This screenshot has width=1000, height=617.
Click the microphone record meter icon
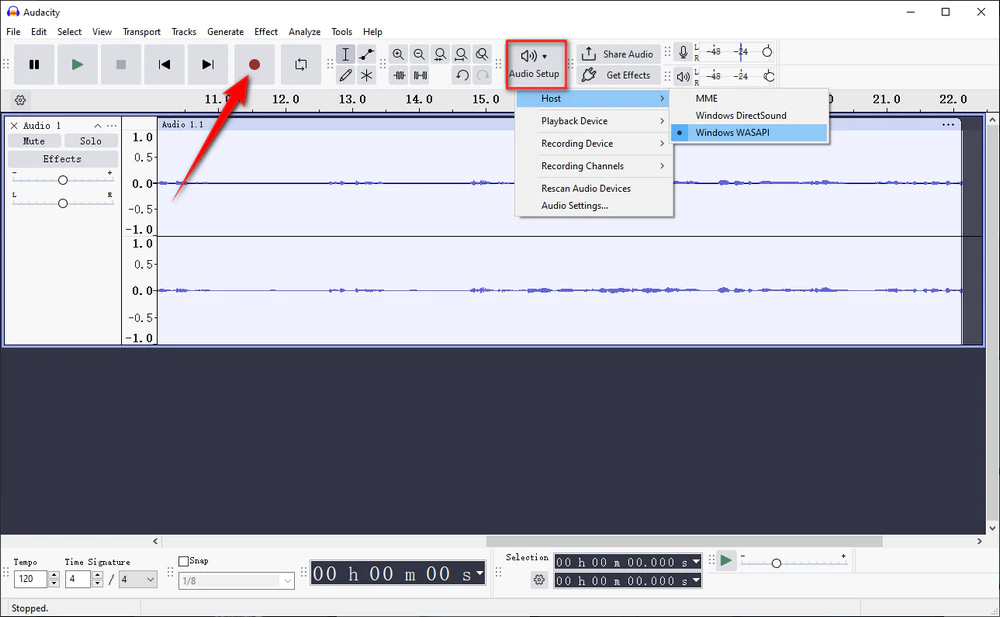click(682, 52)
